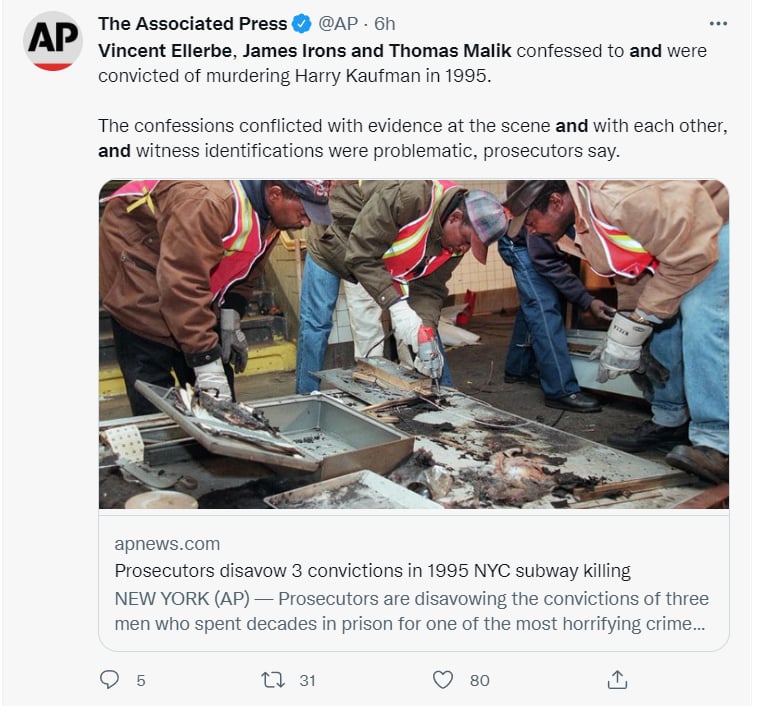The image size is (762, 706).
Task: Open the 6h timestamp link
Action: tap(384, 24)
